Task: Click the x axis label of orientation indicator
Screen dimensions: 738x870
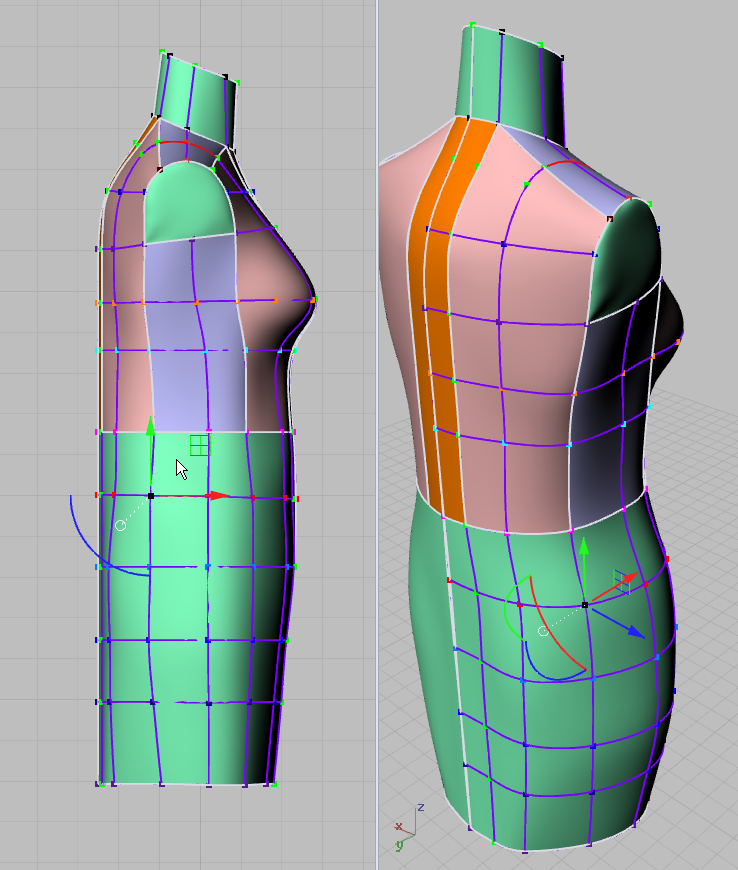Action: click(x=398, y=827)
